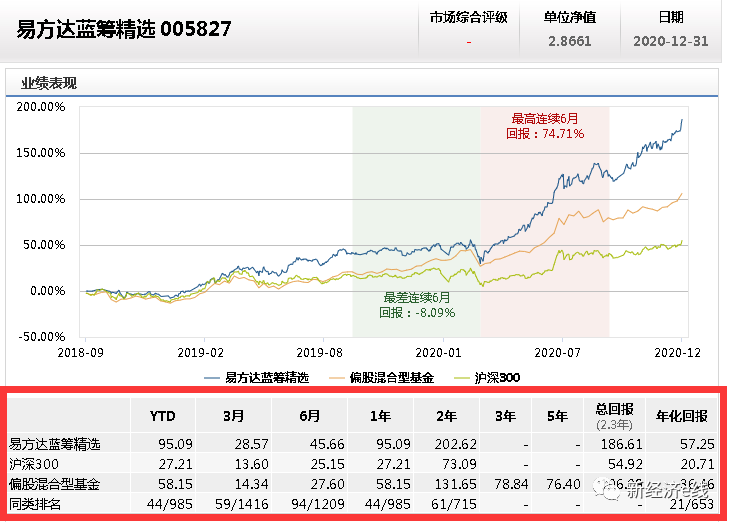Select the YTD column header
Viewport: 732px width, 522px height.
click(162, 416)
